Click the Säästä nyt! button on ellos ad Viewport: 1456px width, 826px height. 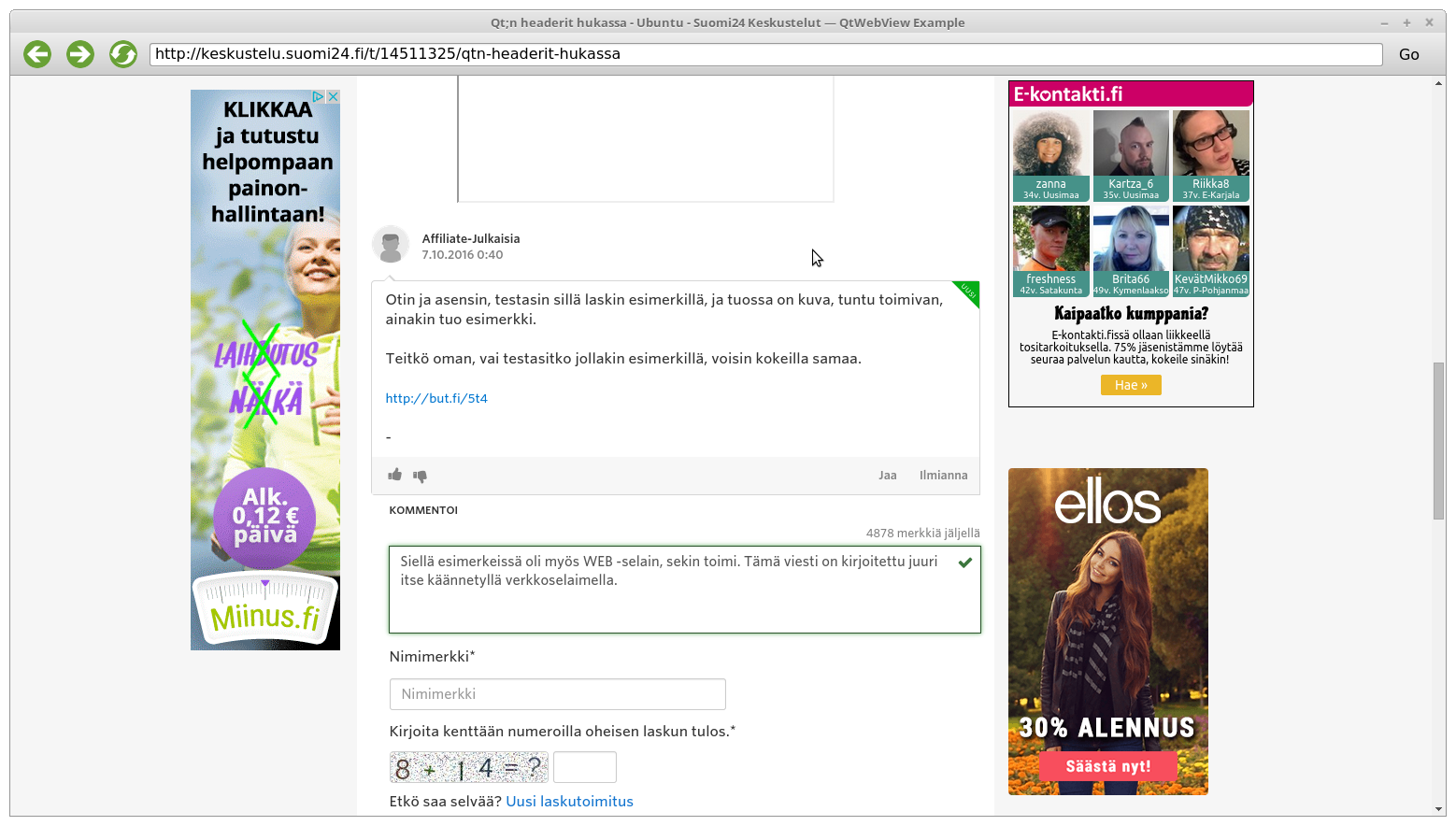1108,766
